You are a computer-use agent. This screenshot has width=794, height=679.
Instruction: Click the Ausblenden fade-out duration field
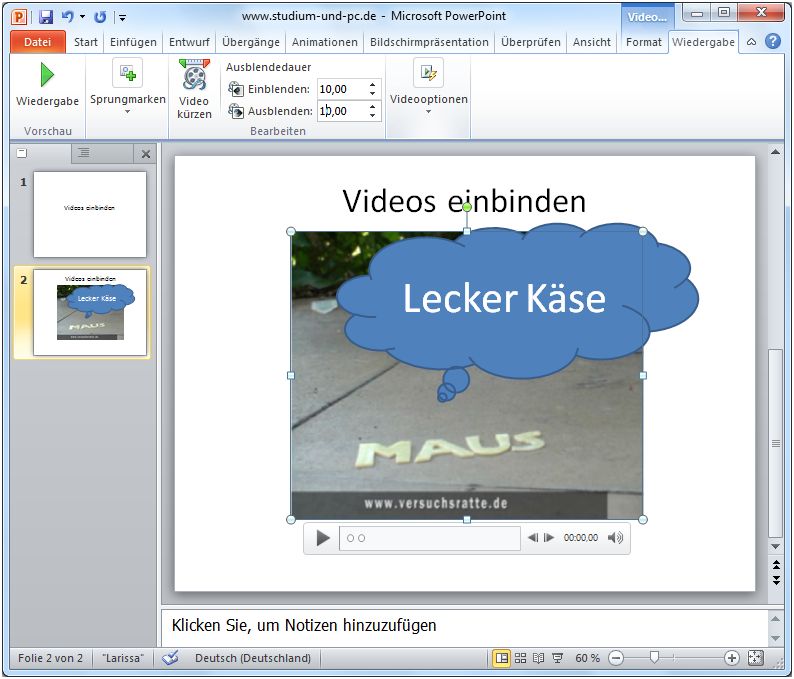[x=342, y=111]
